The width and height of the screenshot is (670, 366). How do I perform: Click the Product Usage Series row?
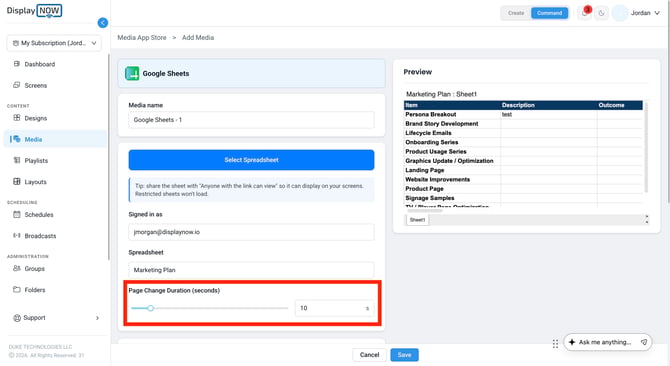(x=523, y=152)
